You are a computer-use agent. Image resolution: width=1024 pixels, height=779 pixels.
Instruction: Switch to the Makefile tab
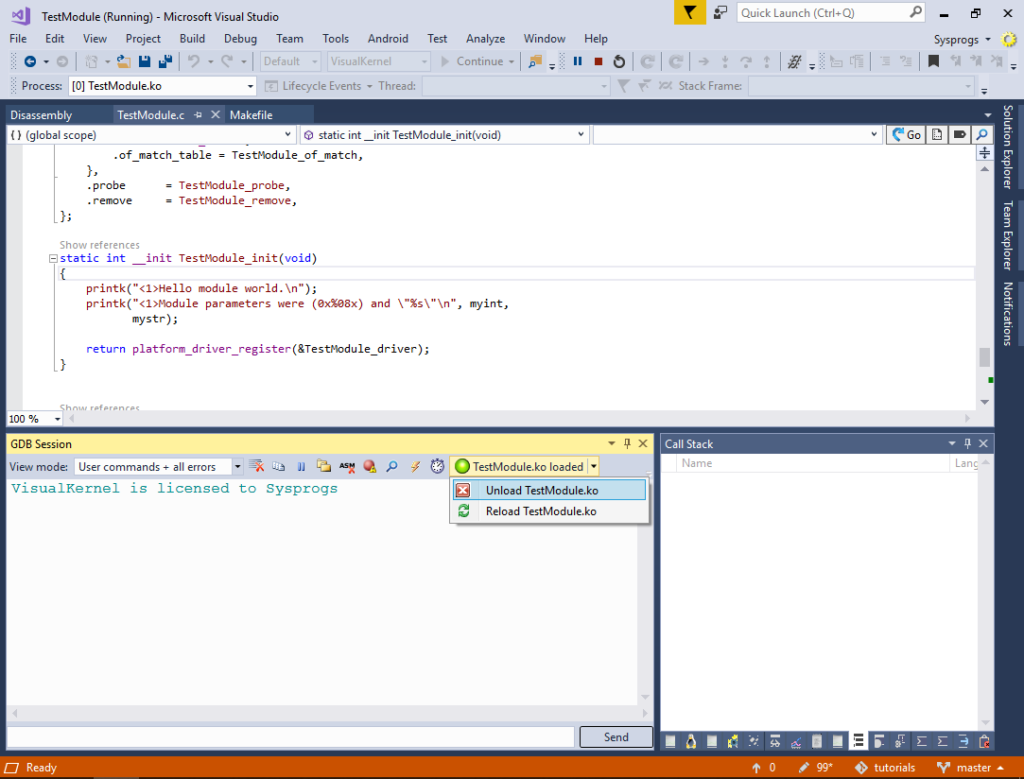tap(252, 114)
